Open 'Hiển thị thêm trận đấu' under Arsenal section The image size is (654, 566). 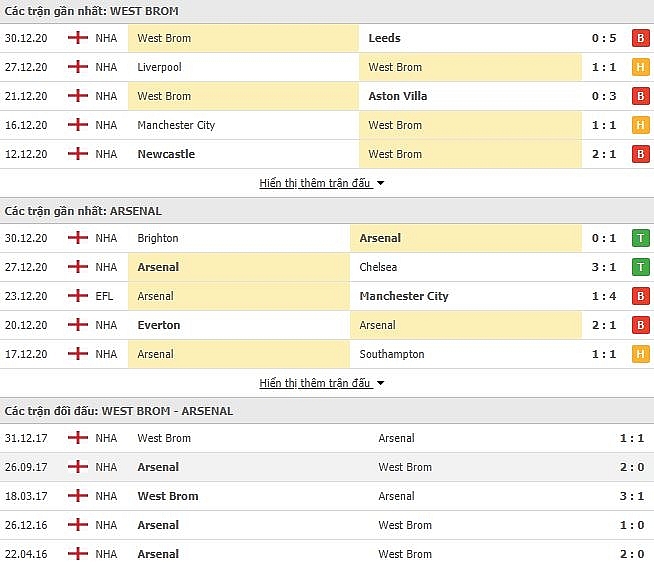[x=315, y=383]
